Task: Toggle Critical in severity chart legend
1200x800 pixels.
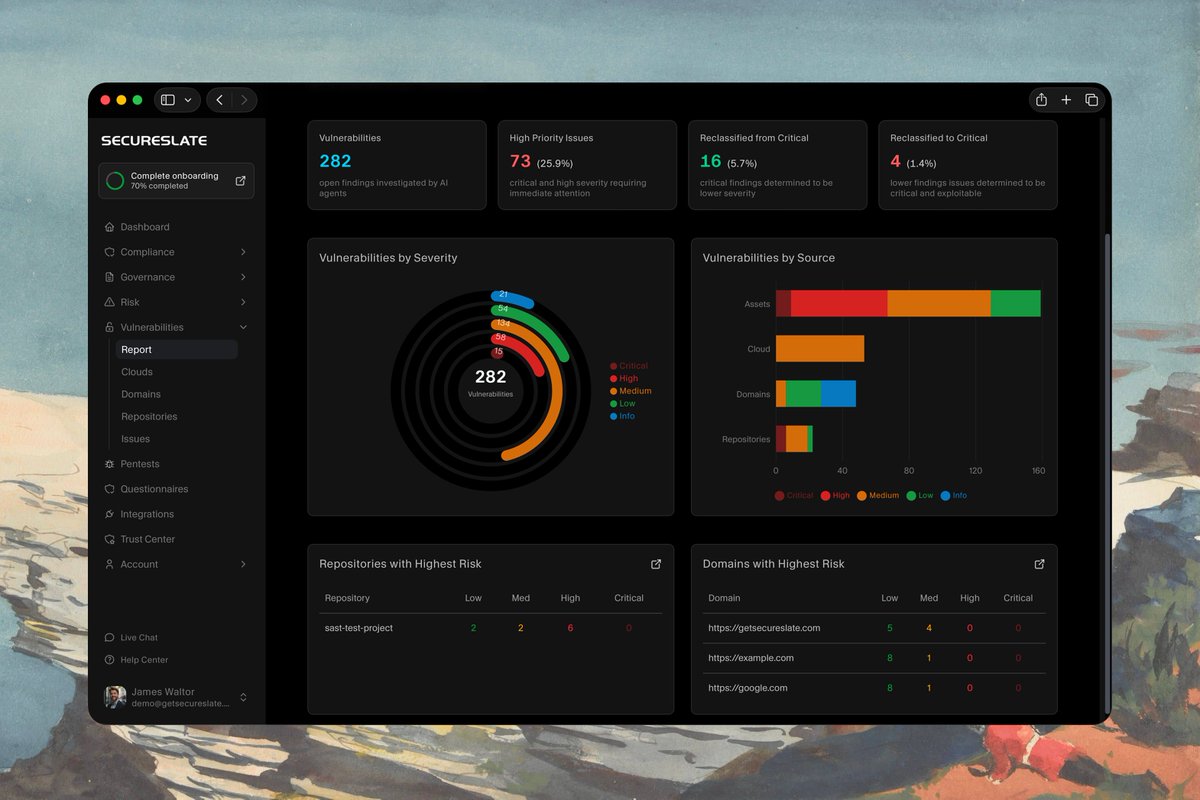Action: [629, 366]
